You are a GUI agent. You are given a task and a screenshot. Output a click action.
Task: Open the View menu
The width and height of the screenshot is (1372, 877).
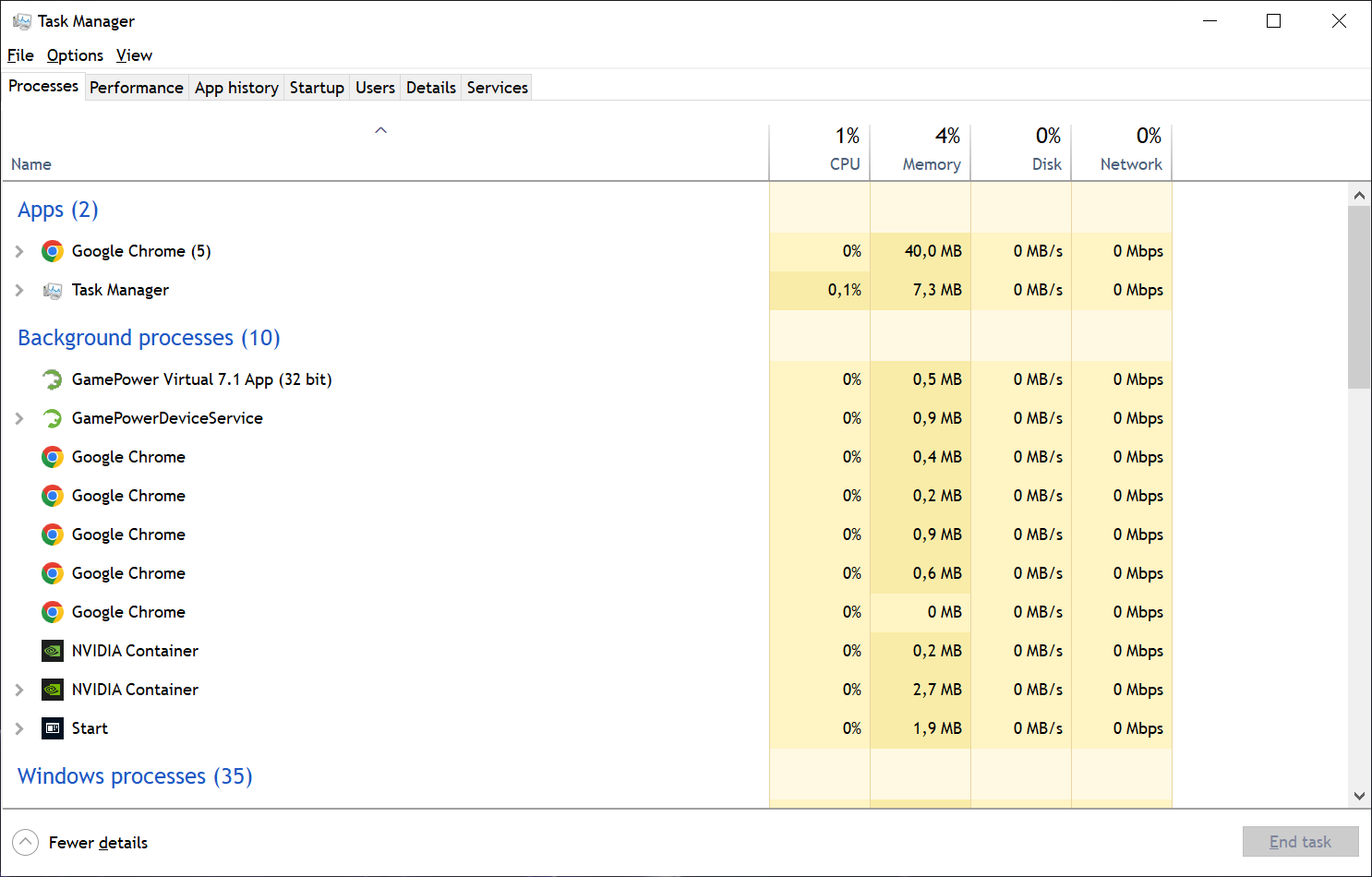coord(134,55)
